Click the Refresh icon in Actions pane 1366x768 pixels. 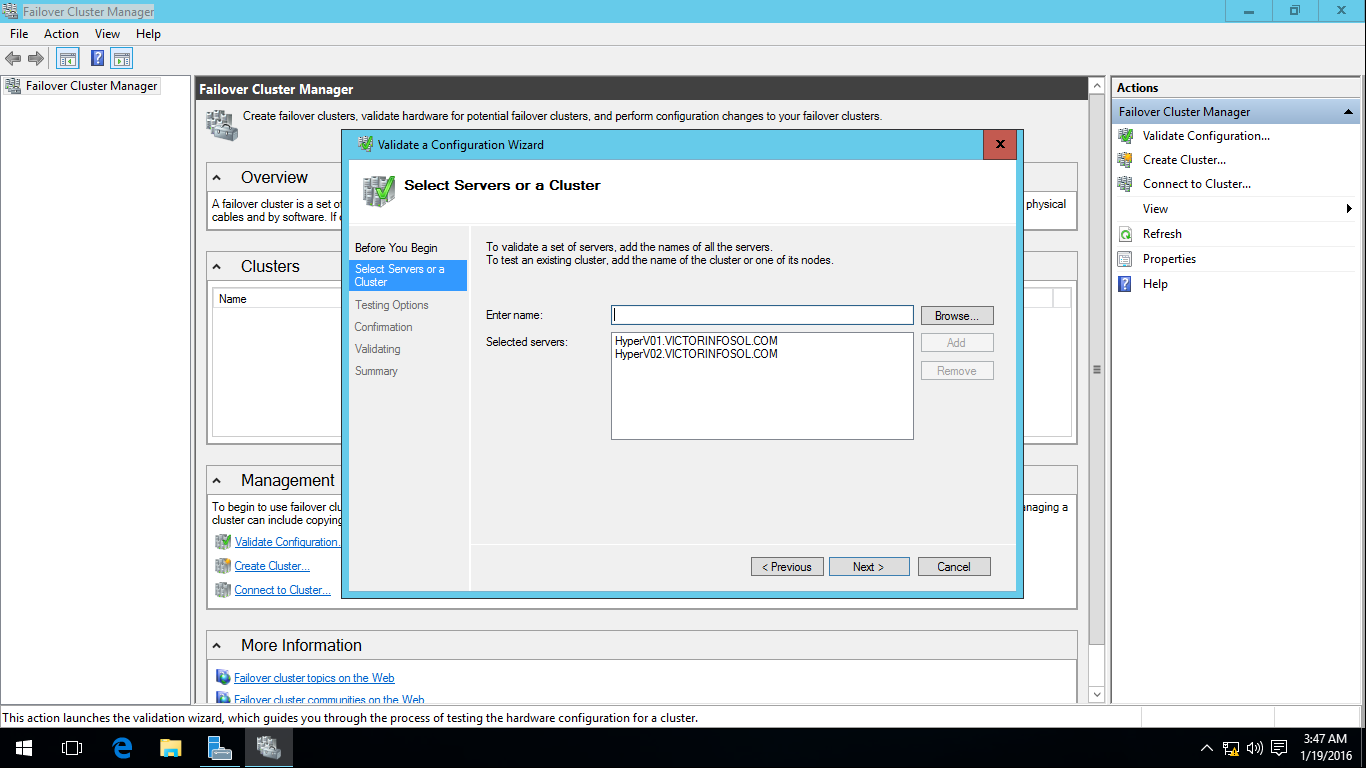point(1125,234)
